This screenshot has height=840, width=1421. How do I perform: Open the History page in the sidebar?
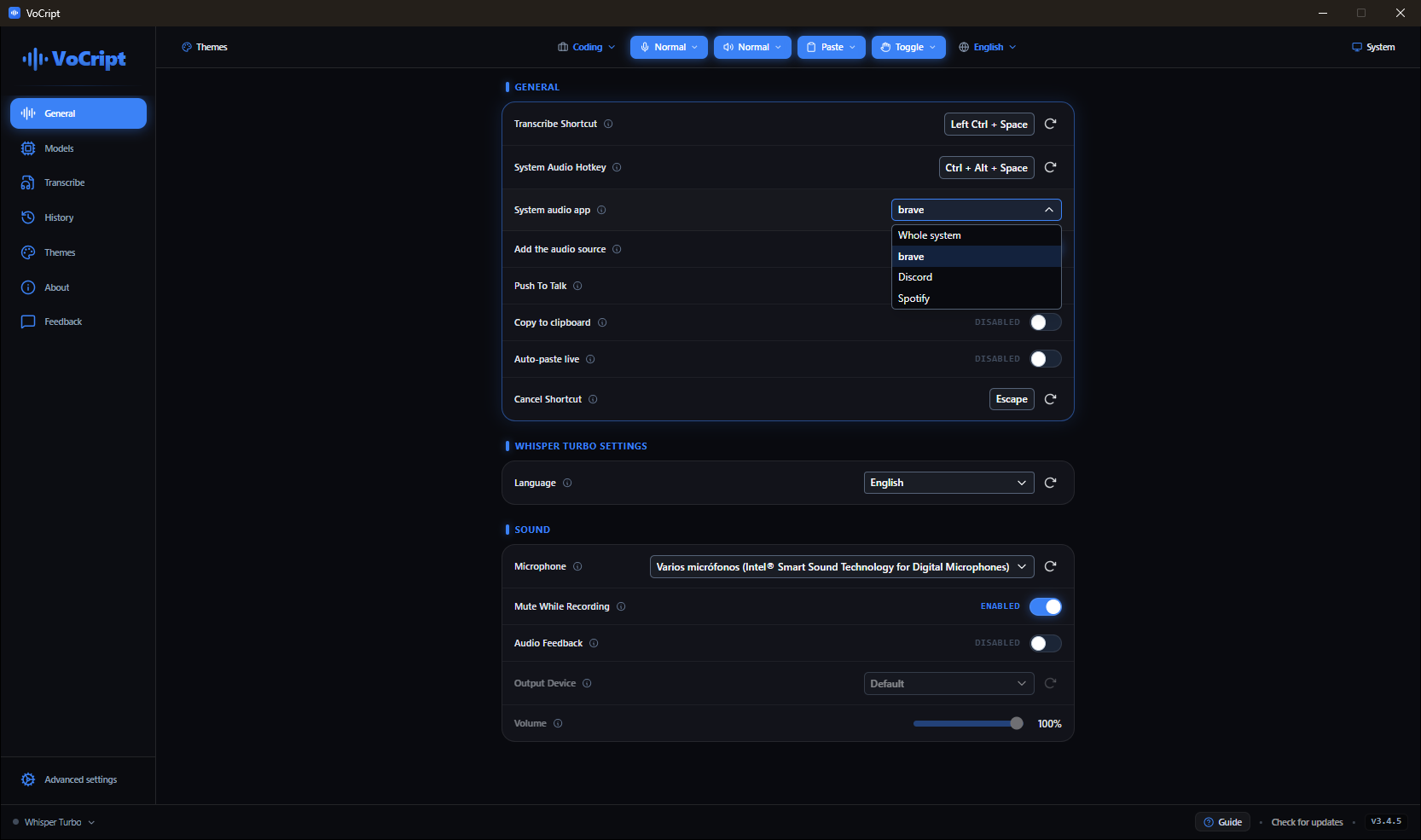(x=78, y=217)
